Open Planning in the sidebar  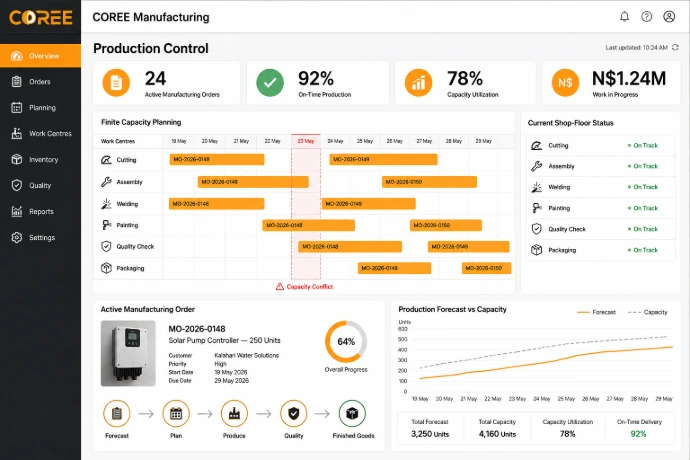coord(40,108)
